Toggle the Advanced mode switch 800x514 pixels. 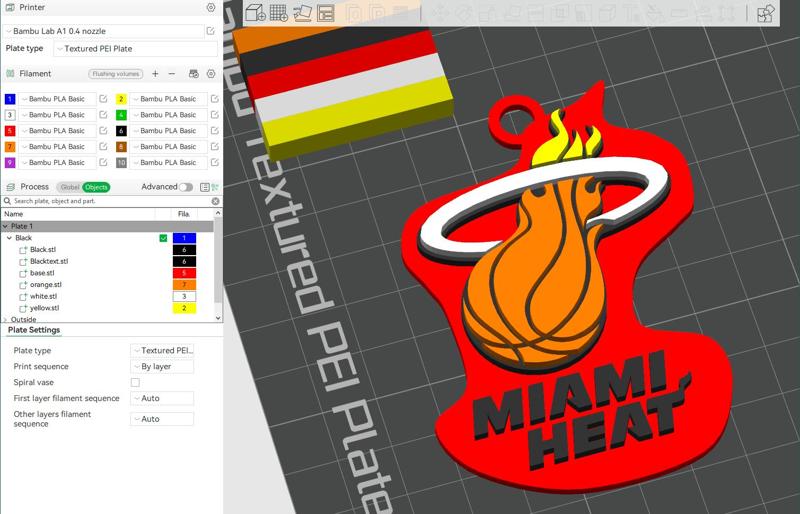186,187
